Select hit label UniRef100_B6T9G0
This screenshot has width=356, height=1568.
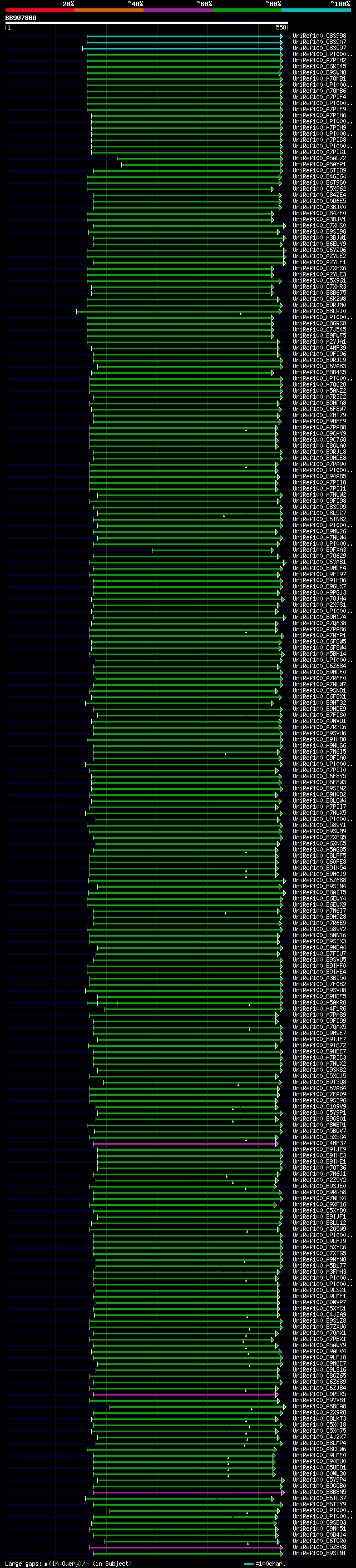[319, 182]
